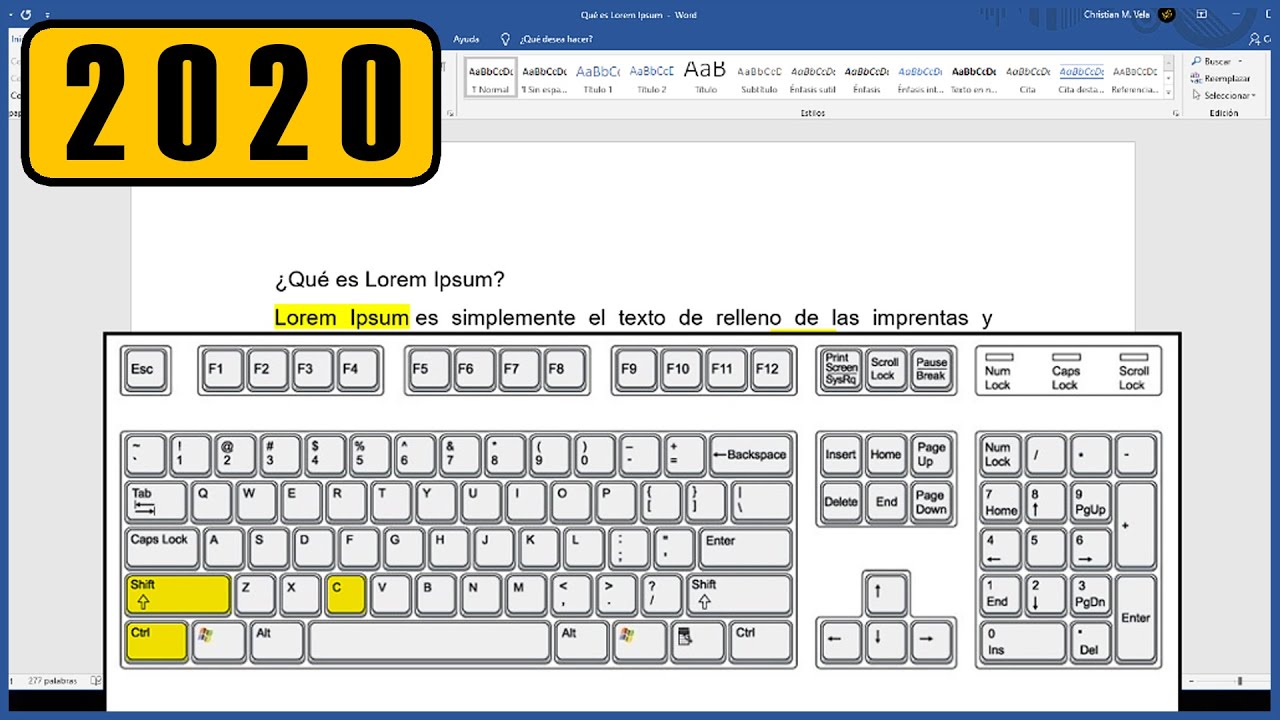The height and width of the screenshot is (720, 1280).
Task: Click the highlighted Lorem Ipsum text
Action: pyautogui.click(x=342, y=318)
